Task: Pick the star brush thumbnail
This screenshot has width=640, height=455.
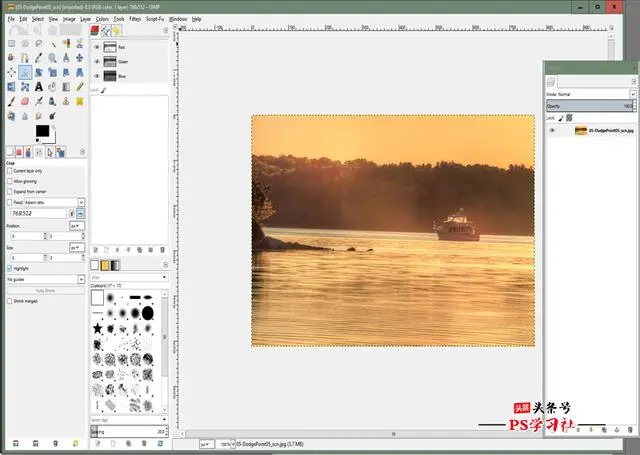Action: pos(98,328)
